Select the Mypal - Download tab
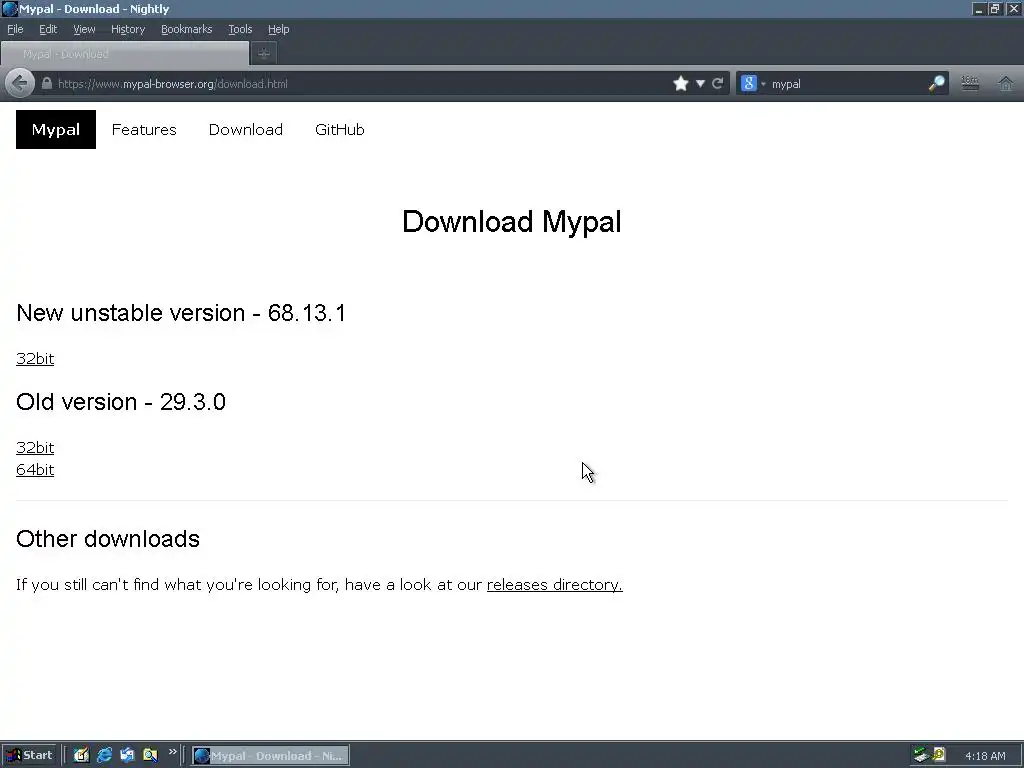The height and width of the screenshot is (768, 1024). pyautogui.click(x=125, y=54)
